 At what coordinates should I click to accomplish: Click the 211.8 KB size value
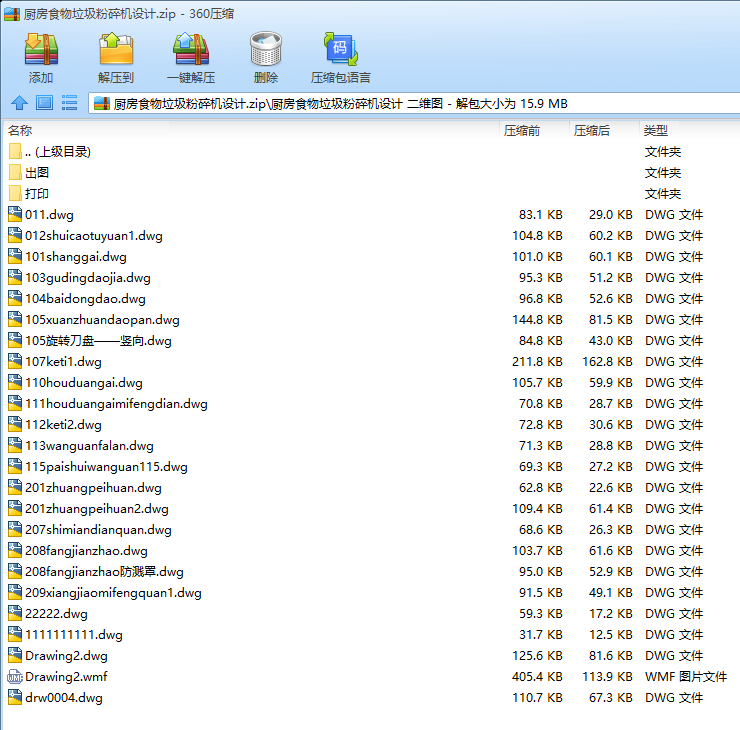(x=537, y=361)
